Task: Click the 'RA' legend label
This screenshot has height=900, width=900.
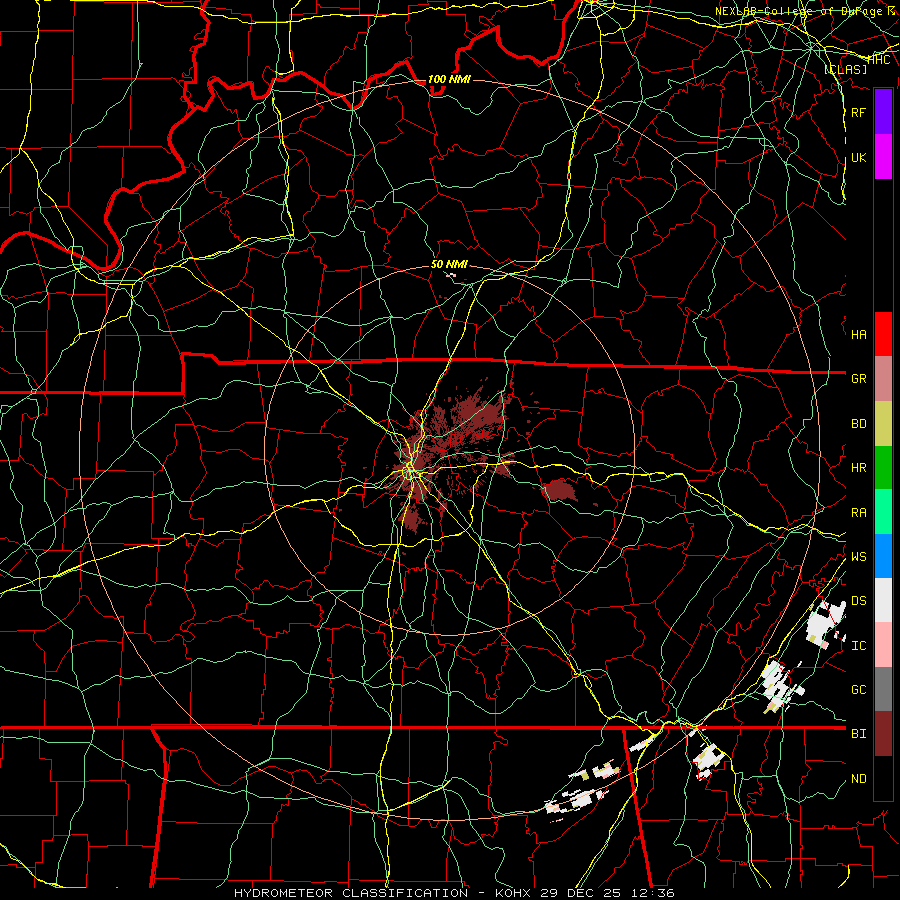Action: [858, 513]
